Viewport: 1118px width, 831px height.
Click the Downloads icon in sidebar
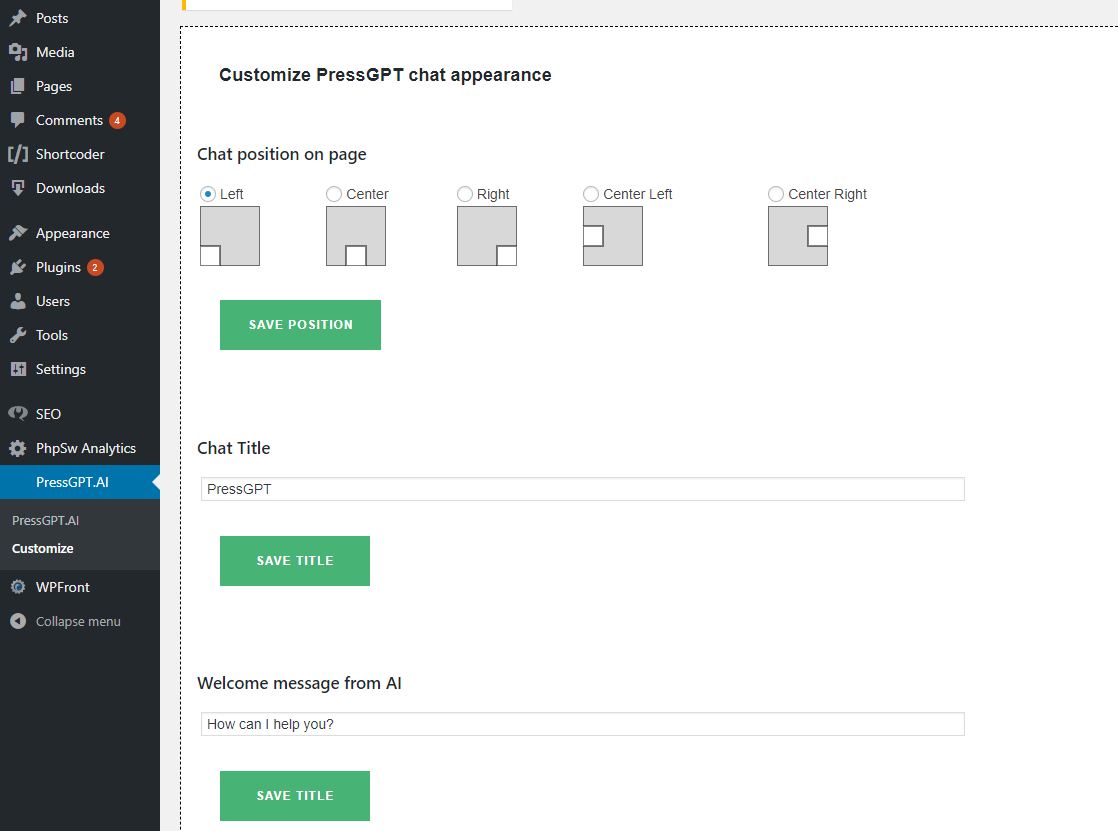click(18, 188)
